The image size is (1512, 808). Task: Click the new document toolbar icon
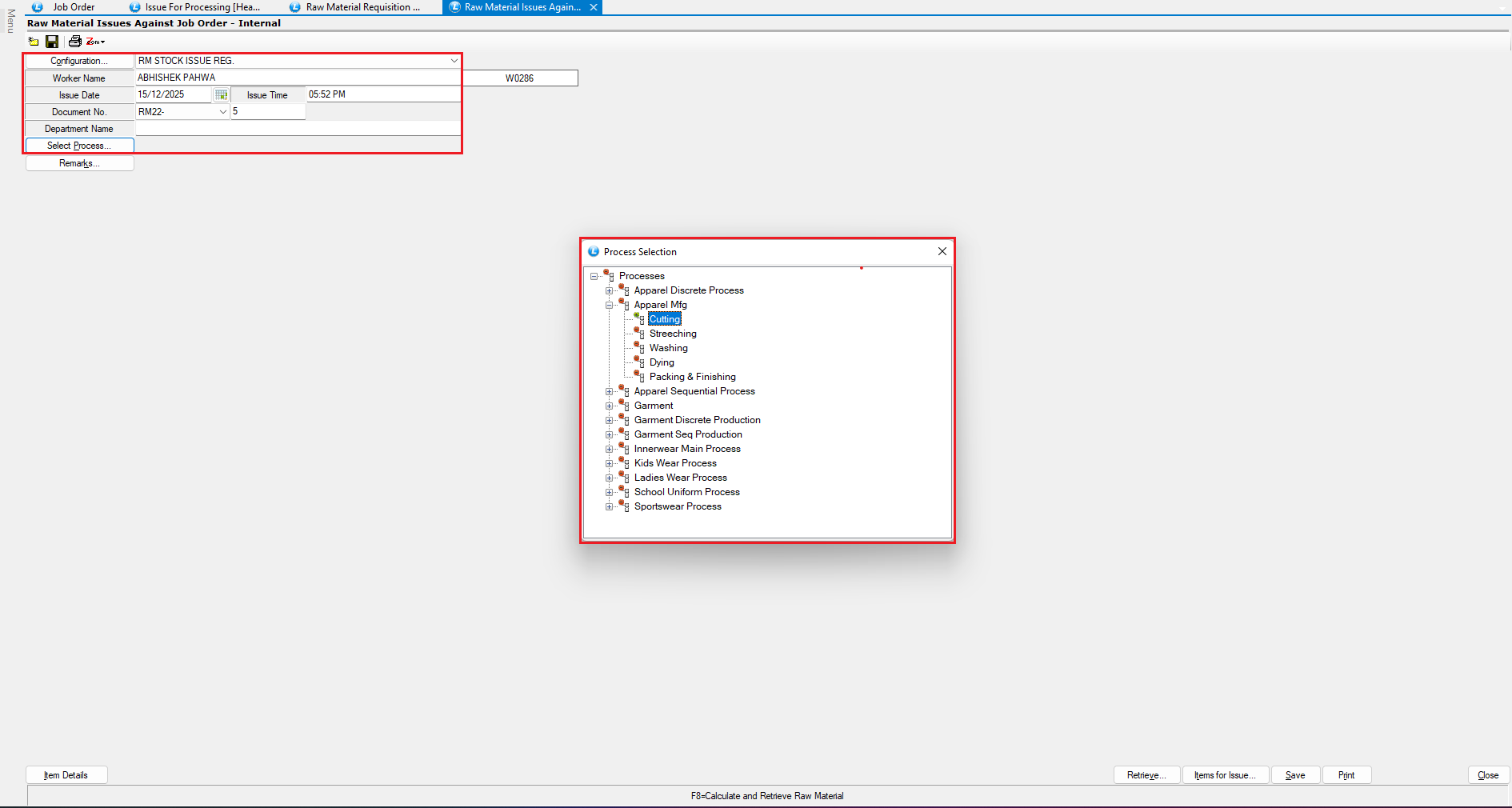click(x=34, y=42)
